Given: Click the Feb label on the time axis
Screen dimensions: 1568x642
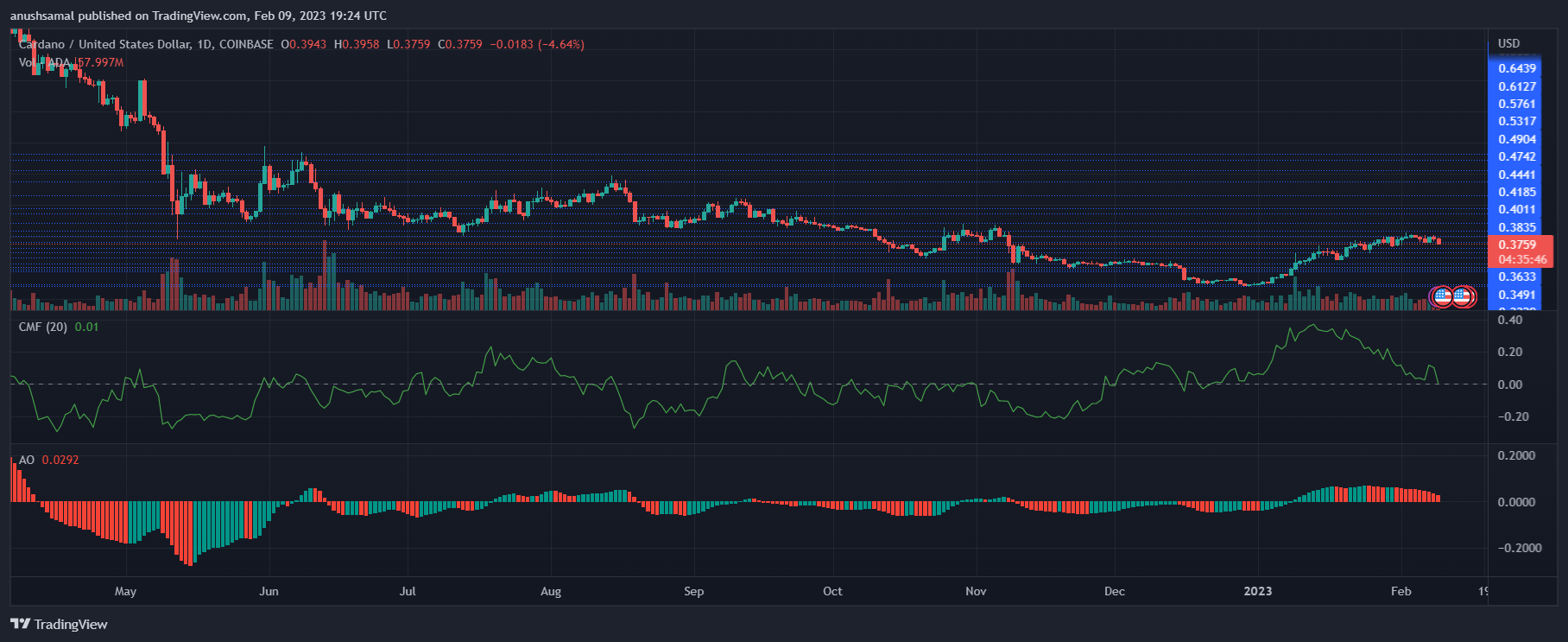Looking at the screenshot, I should 1400,591.
